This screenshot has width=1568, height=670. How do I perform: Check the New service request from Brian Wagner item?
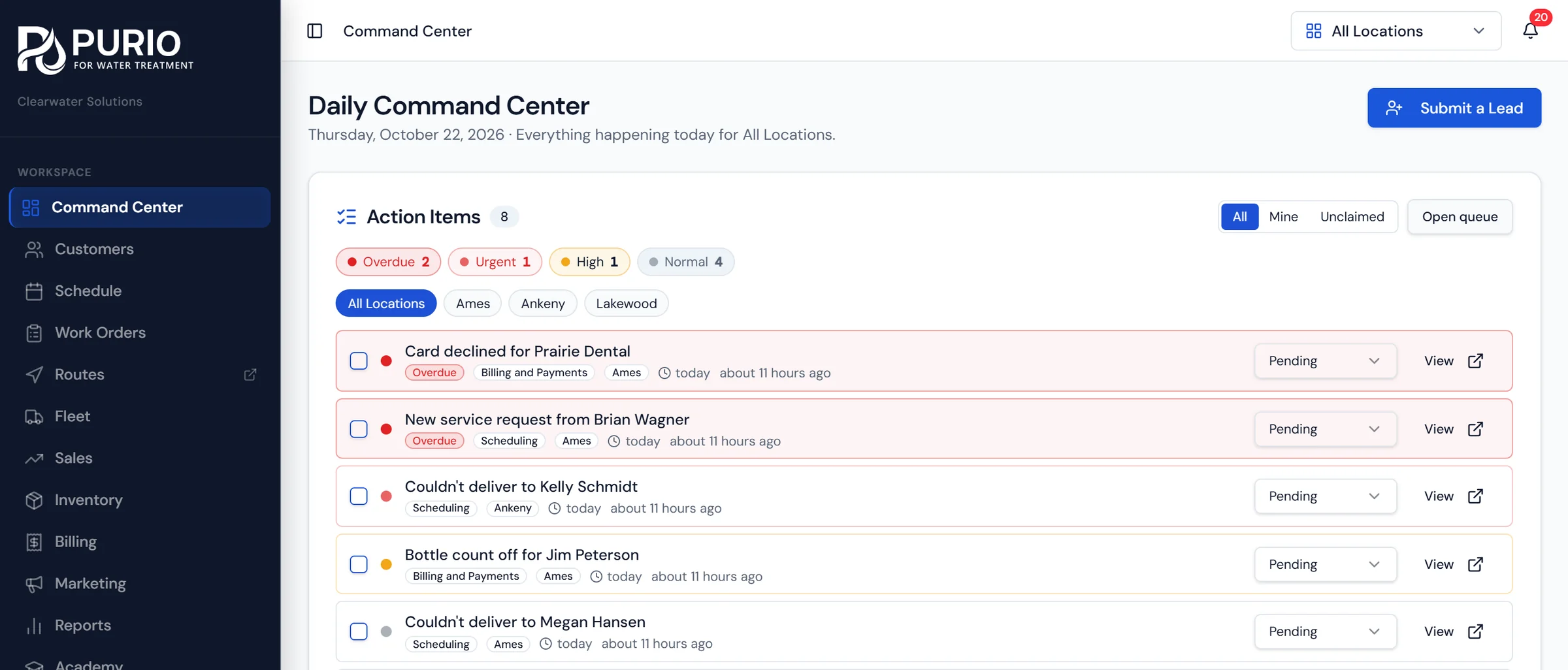click(x=359, y=429)
